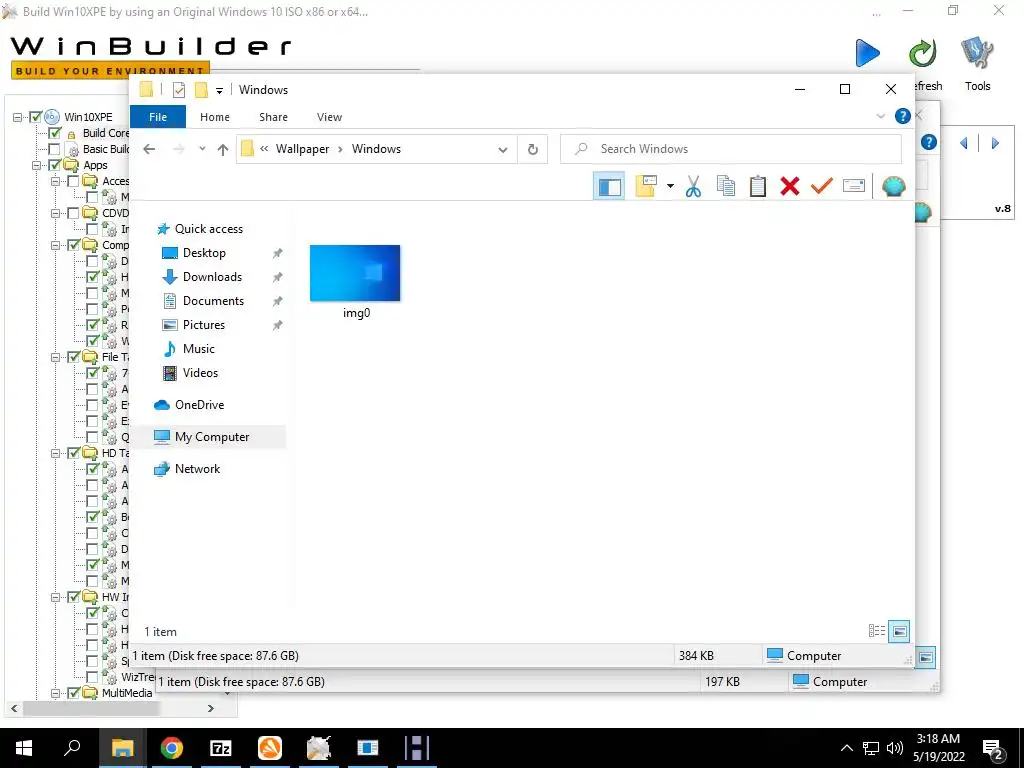Cut selection with the scissors icon

click(x=693, y=186)
